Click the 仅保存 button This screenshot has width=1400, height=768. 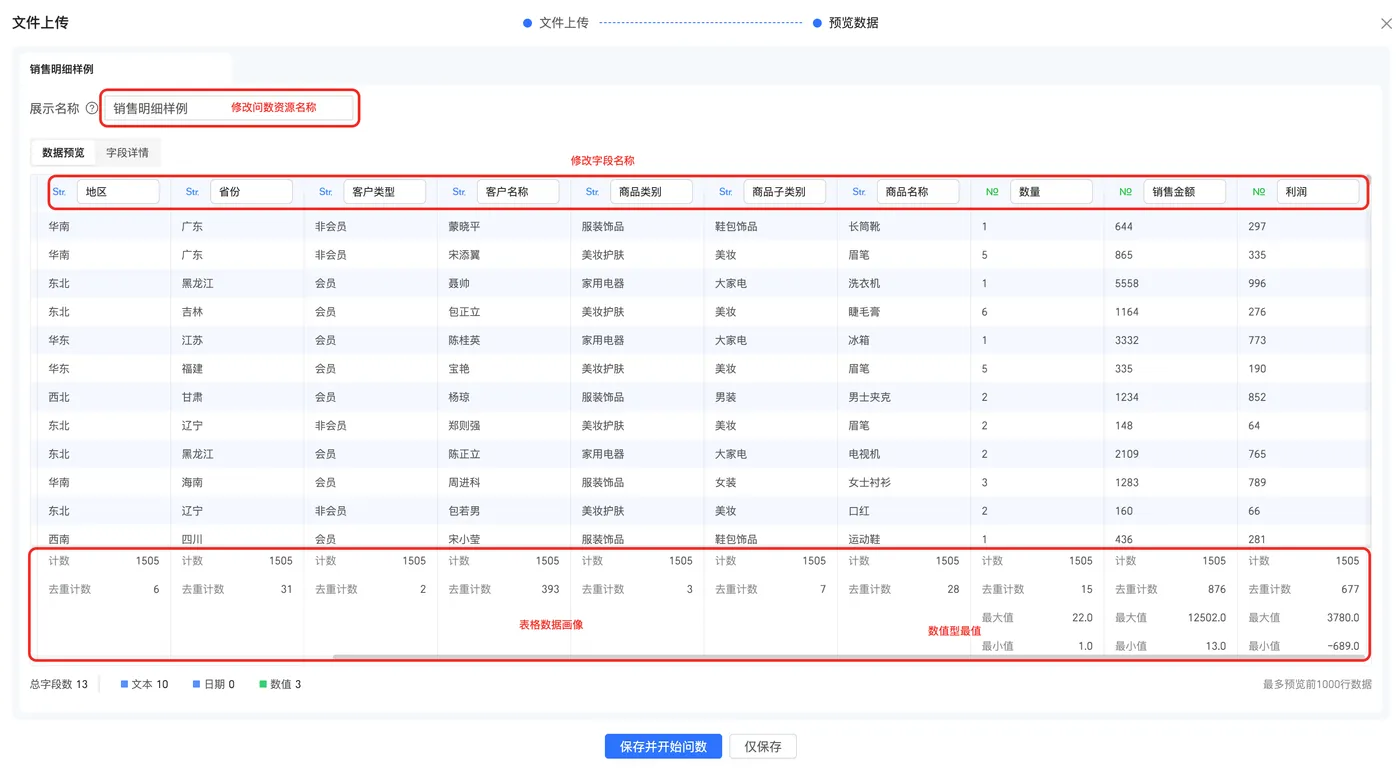coord(763,747)
